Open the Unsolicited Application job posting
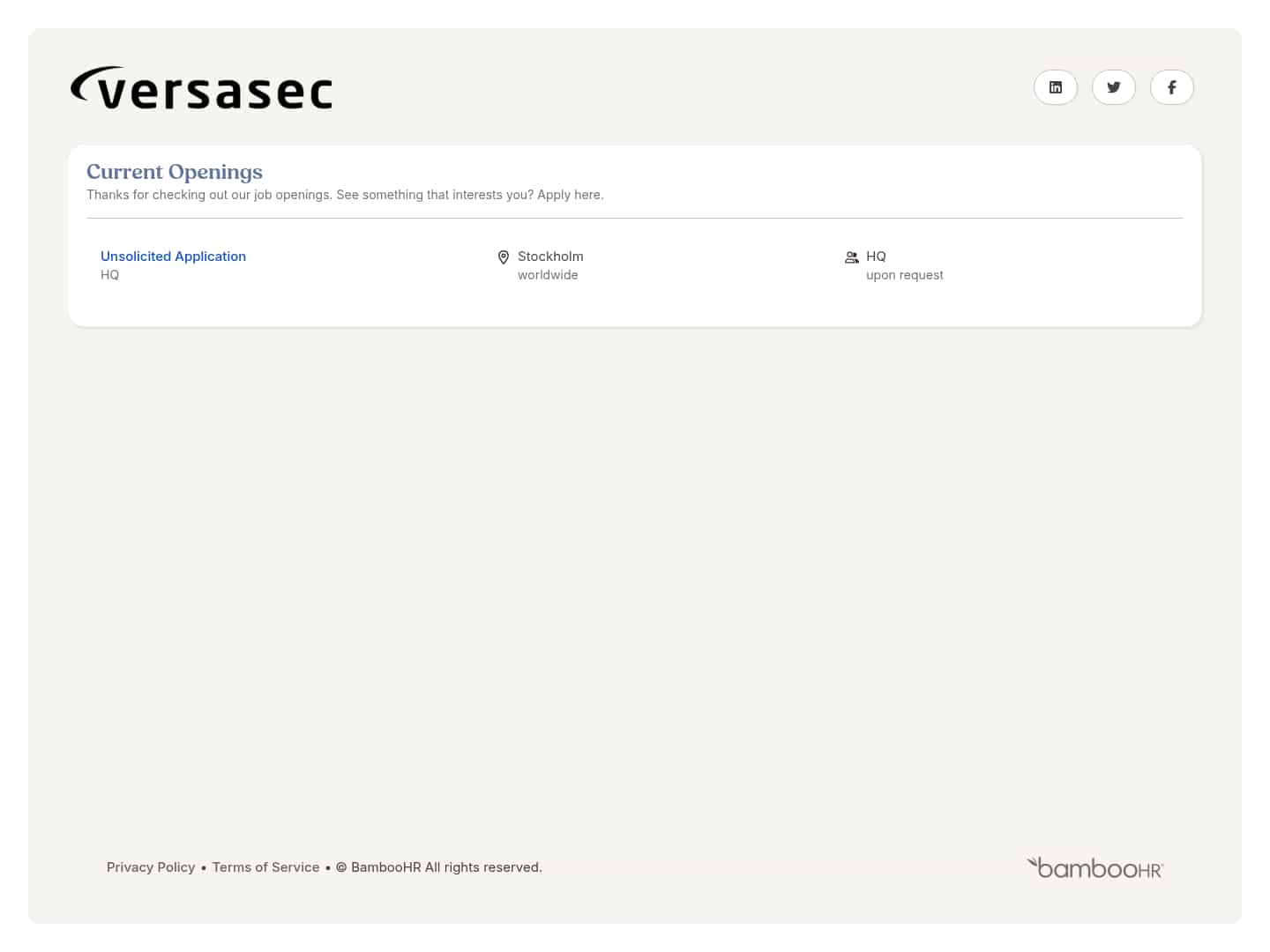 tap(173, 257)
